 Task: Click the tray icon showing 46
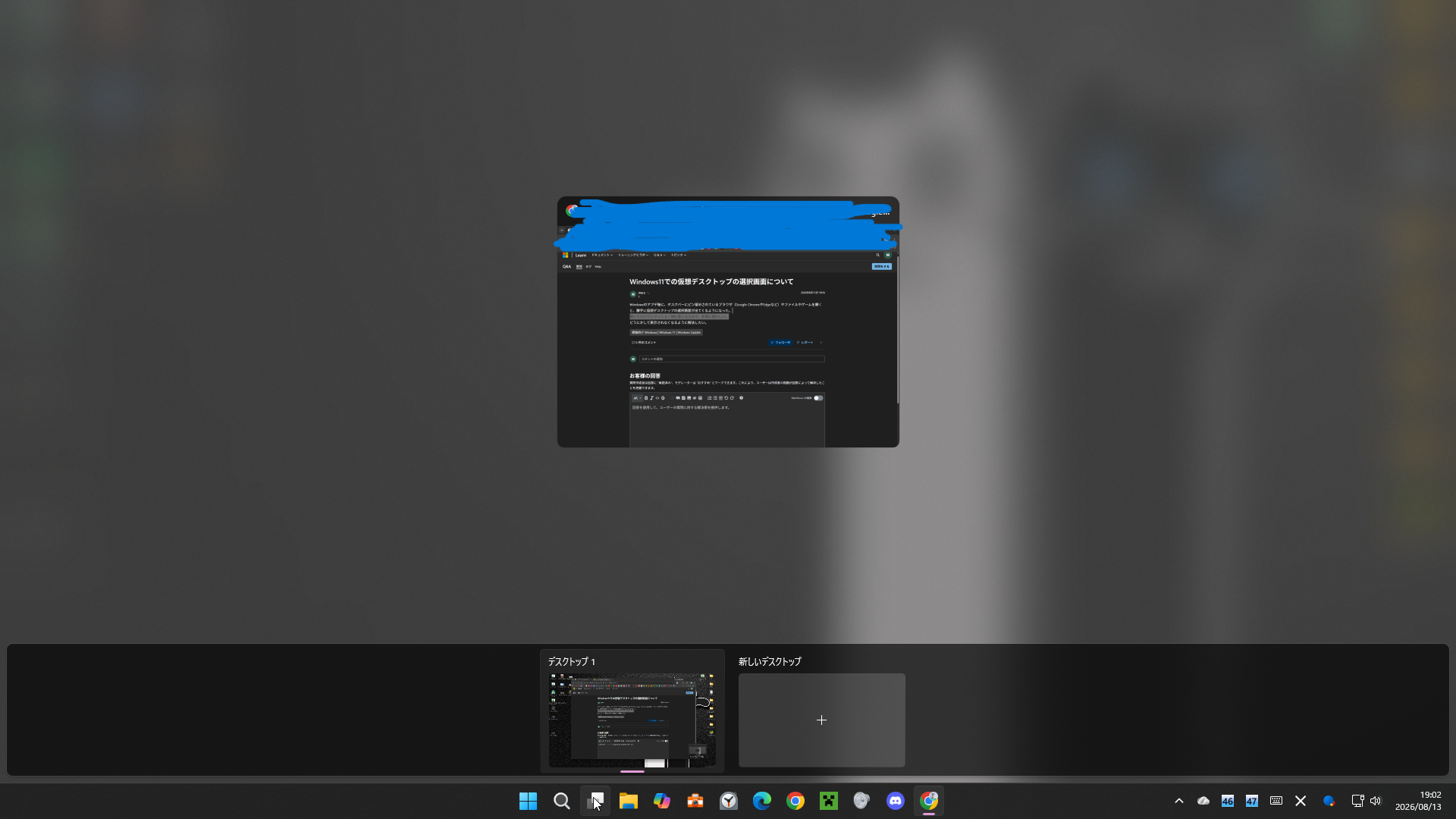point(1227,801)
